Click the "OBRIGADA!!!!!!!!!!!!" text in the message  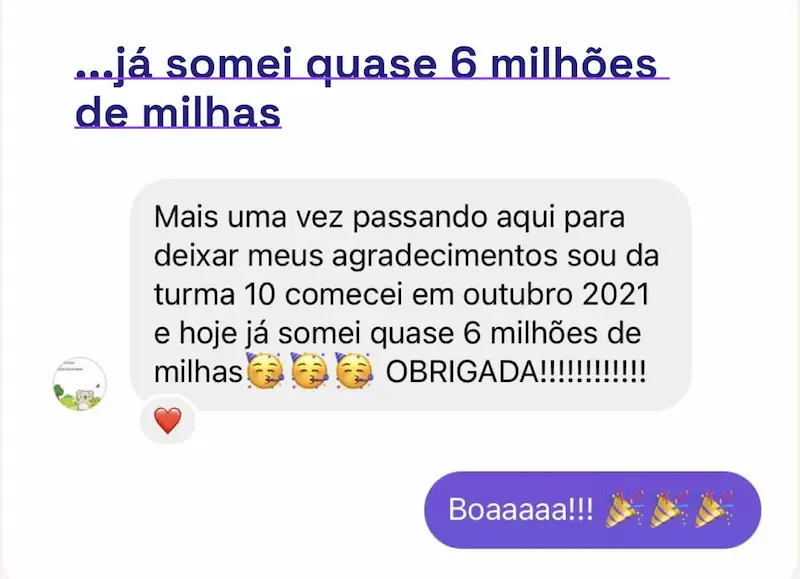pyautogui.click(x=516, y=372)
